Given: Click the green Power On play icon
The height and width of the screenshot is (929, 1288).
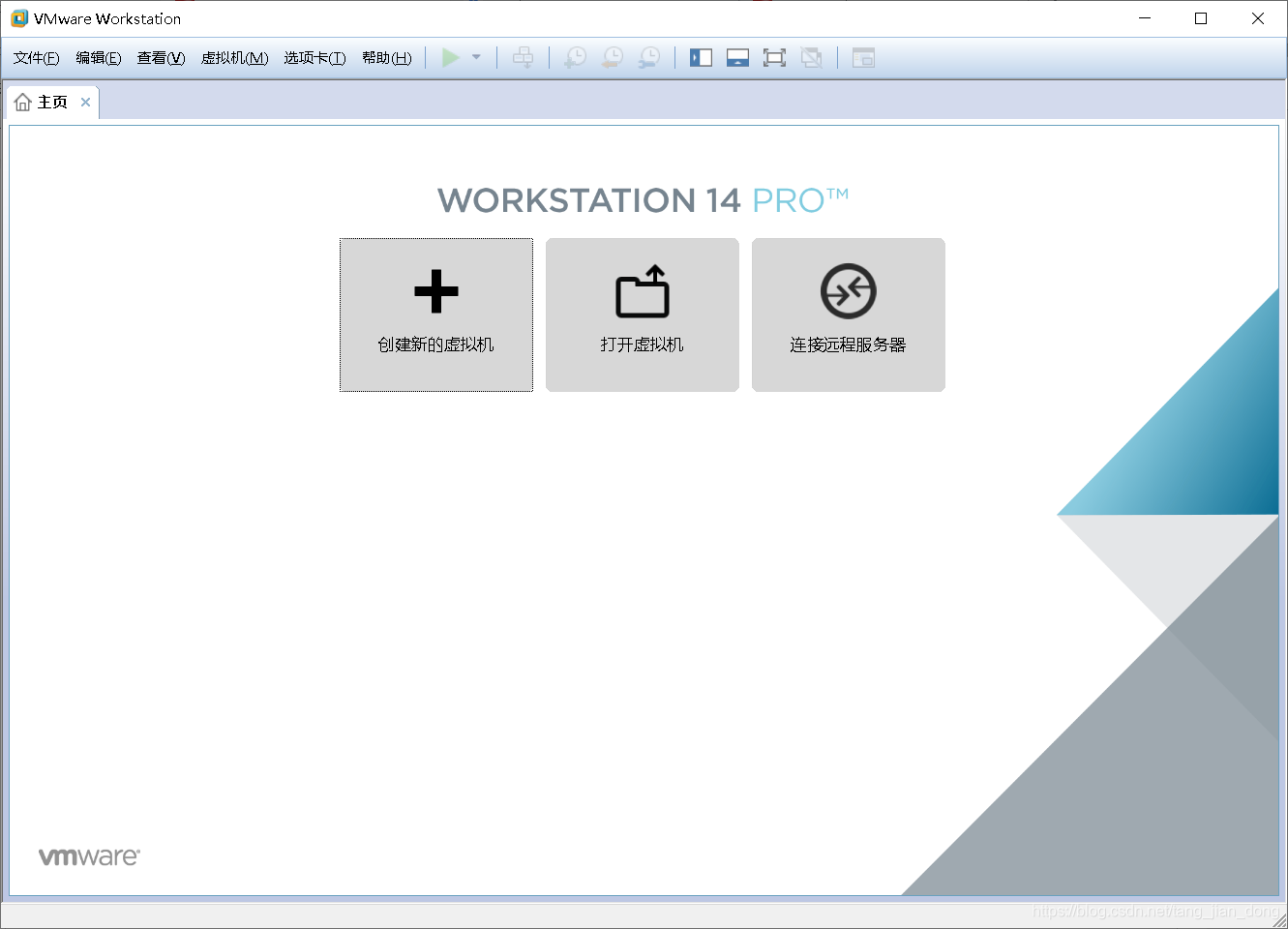Looking at the screenshot, I should pos(450,58).
